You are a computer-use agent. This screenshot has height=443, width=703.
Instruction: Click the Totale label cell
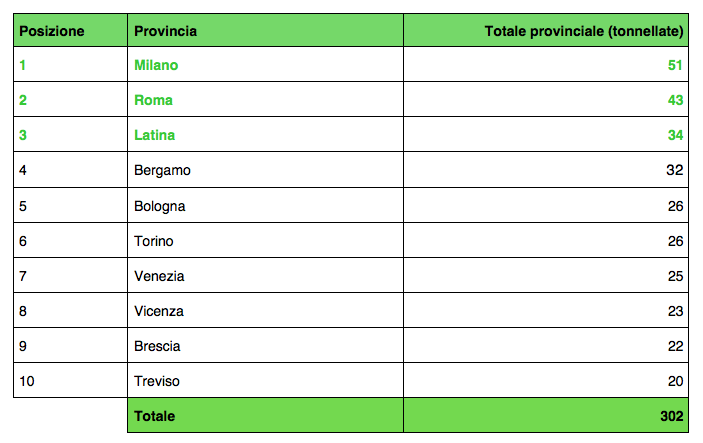pyautogui.click(x=265, y=415)
